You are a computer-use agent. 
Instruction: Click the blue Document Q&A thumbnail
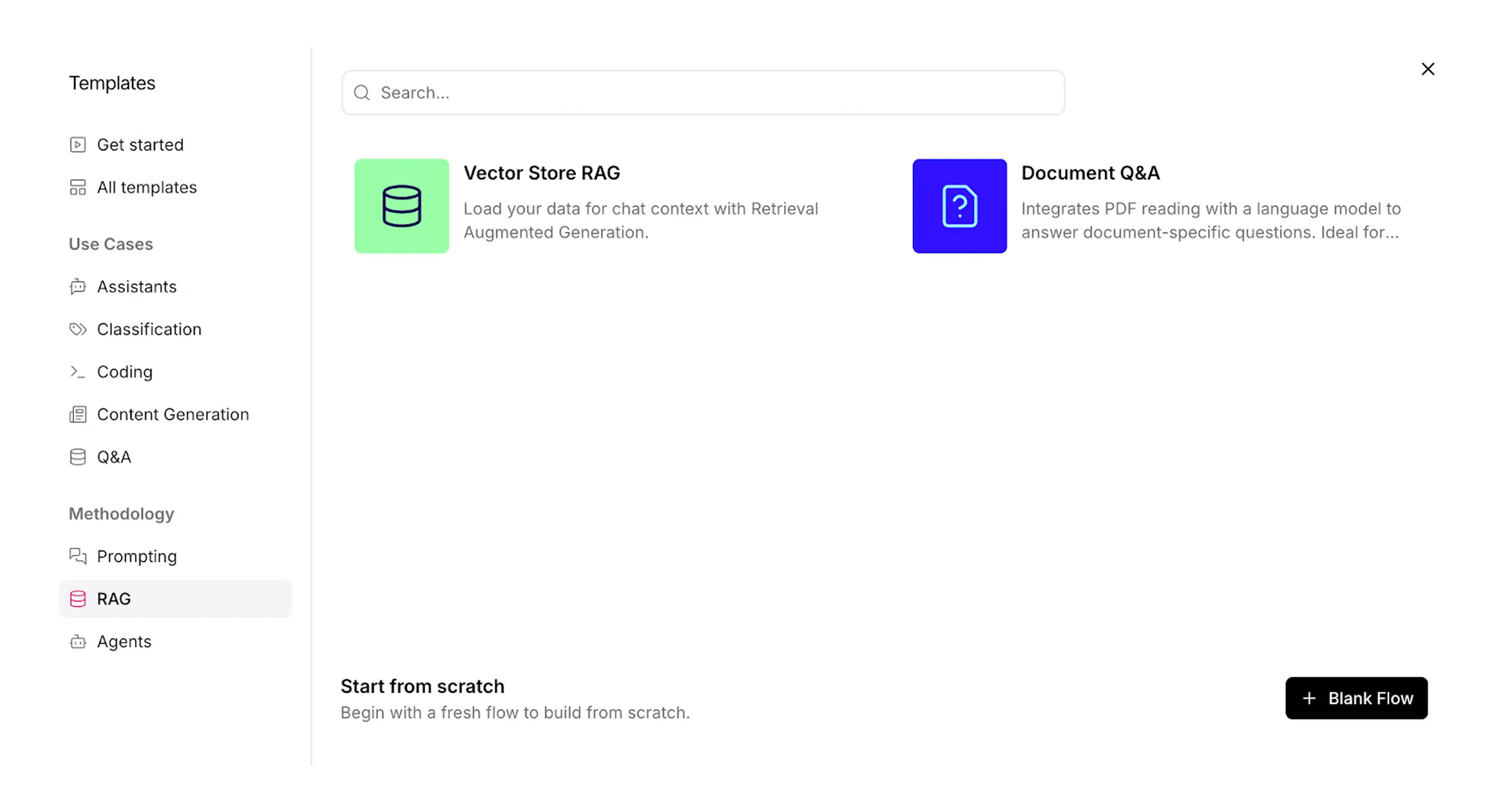959,206
